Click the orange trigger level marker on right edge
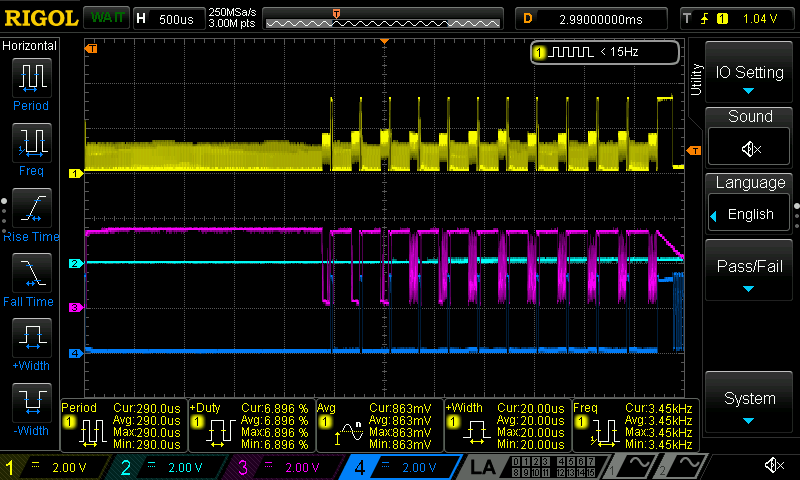 coord(693,150)
